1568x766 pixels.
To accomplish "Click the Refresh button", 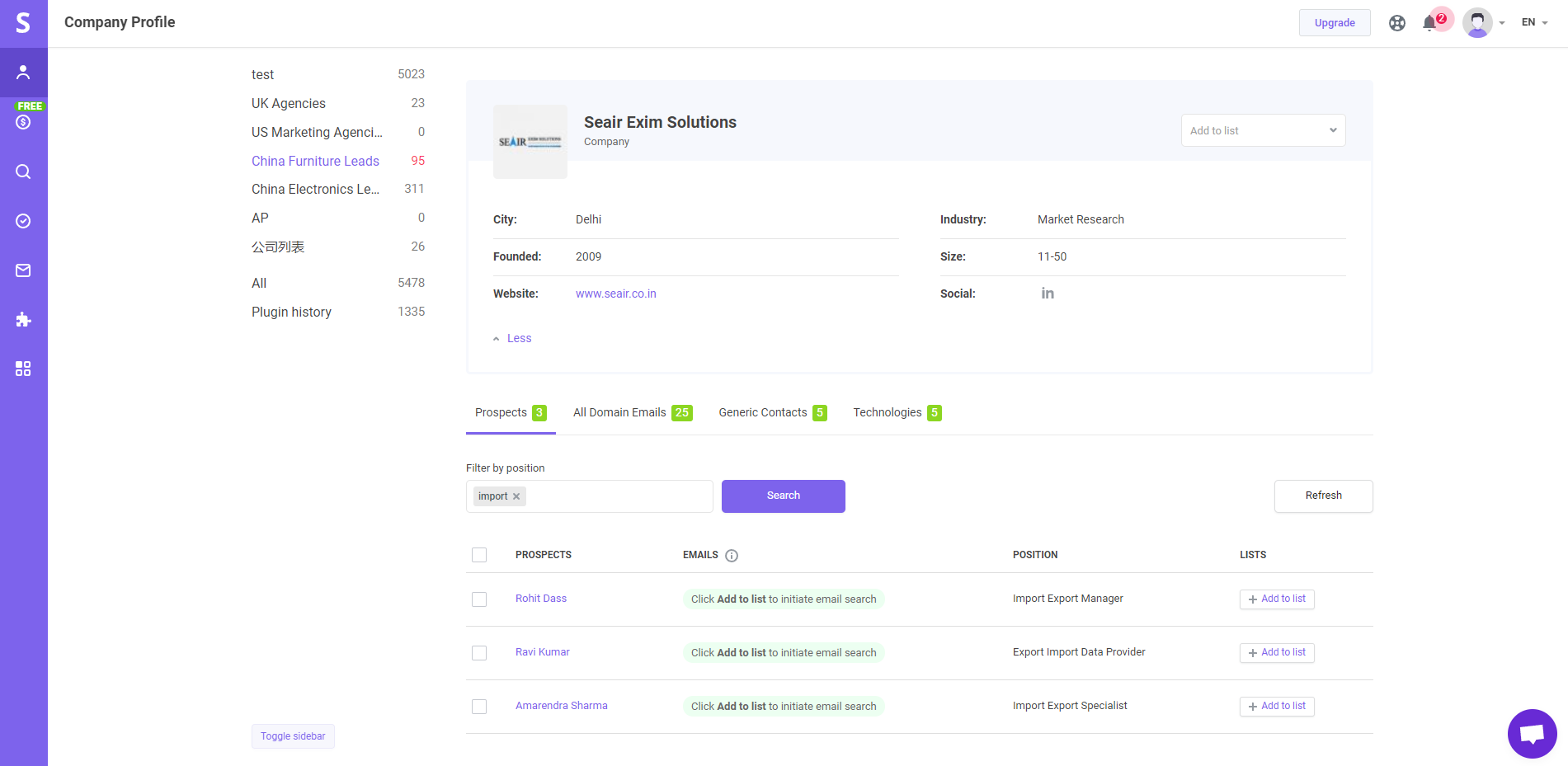I will point(1324,496).
